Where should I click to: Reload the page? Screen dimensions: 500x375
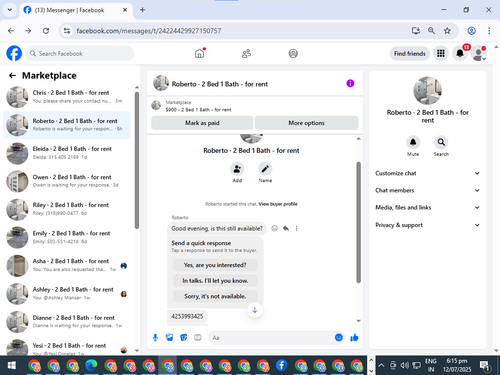(46, 31)
